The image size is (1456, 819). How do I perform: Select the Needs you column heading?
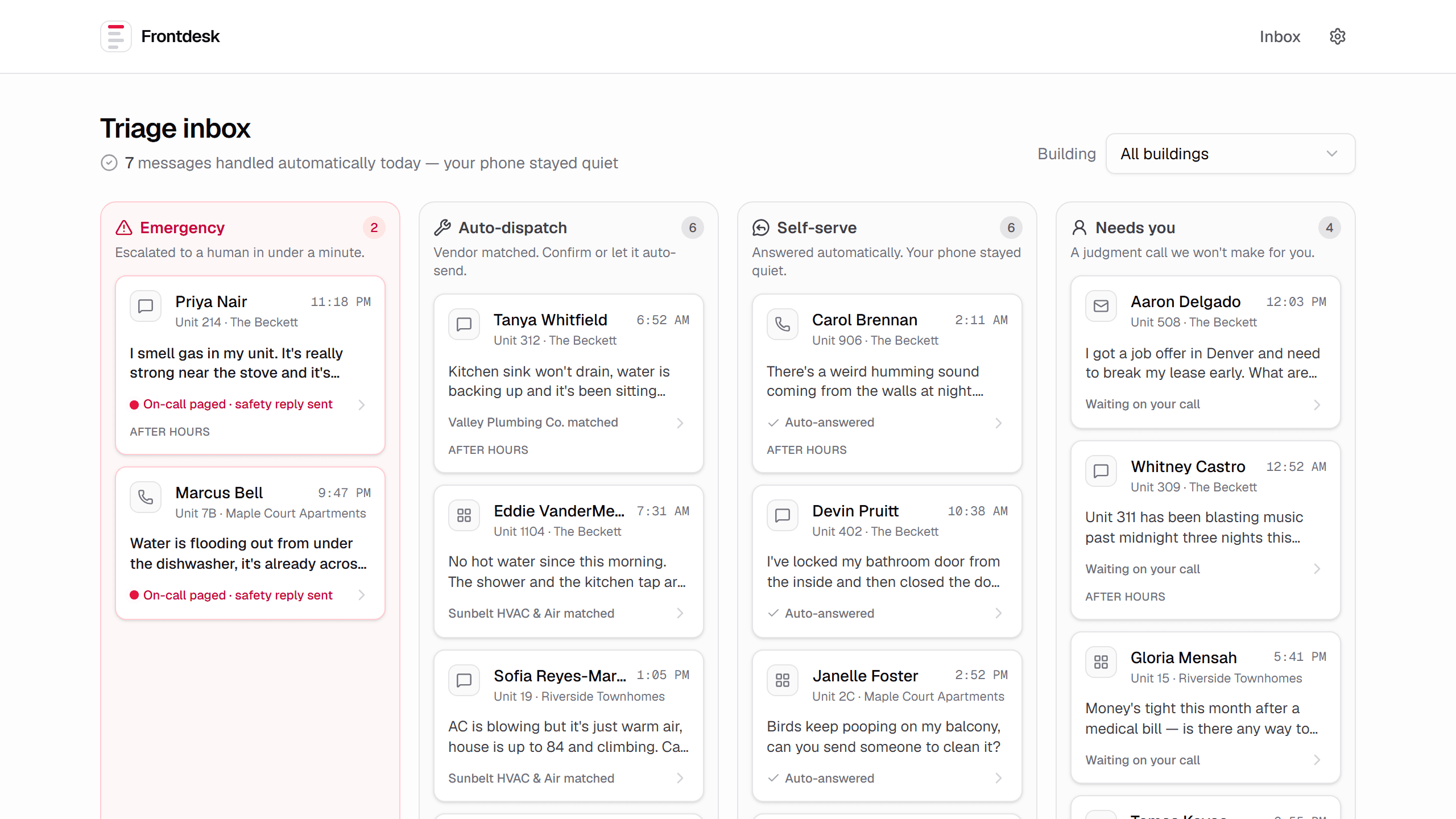click(x=1135, y=227)
